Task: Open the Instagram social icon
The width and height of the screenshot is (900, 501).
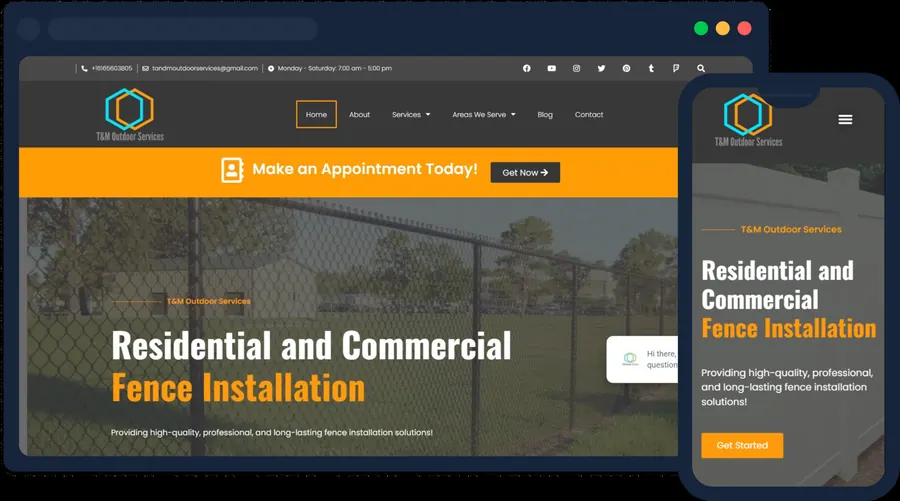Action: tap(576, 68)
